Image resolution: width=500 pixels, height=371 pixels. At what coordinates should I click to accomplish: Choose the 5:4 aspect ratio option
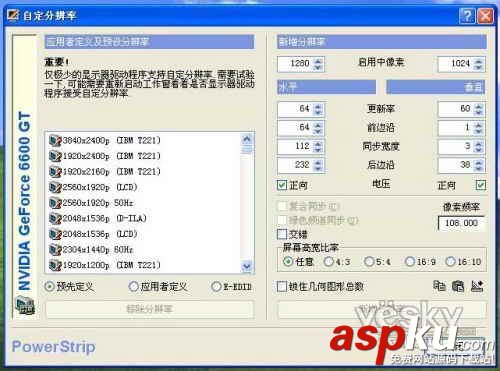tap(369, 262)
